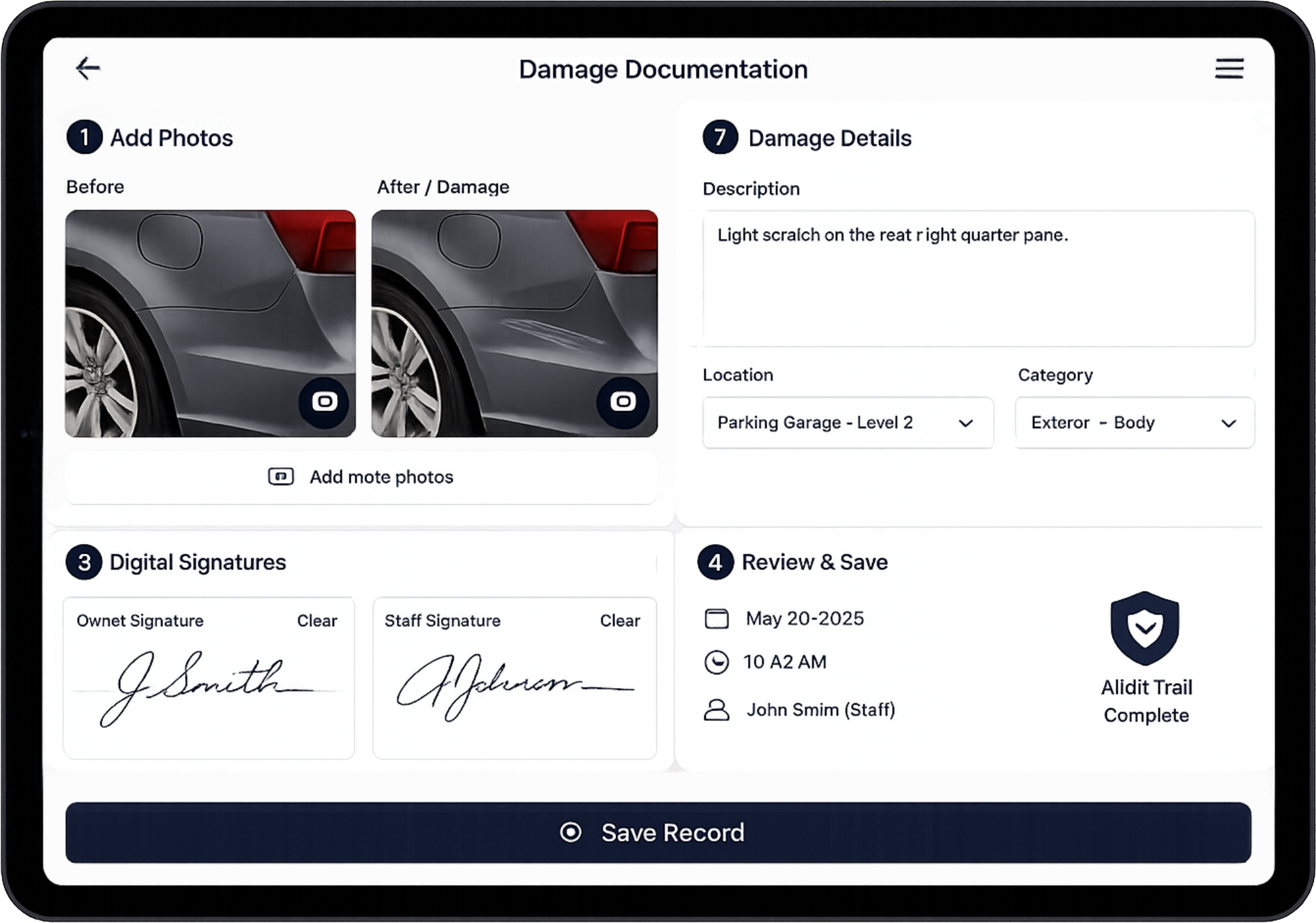Click Add mote photos button
1316x923 pixels.
tap(361, 477)
